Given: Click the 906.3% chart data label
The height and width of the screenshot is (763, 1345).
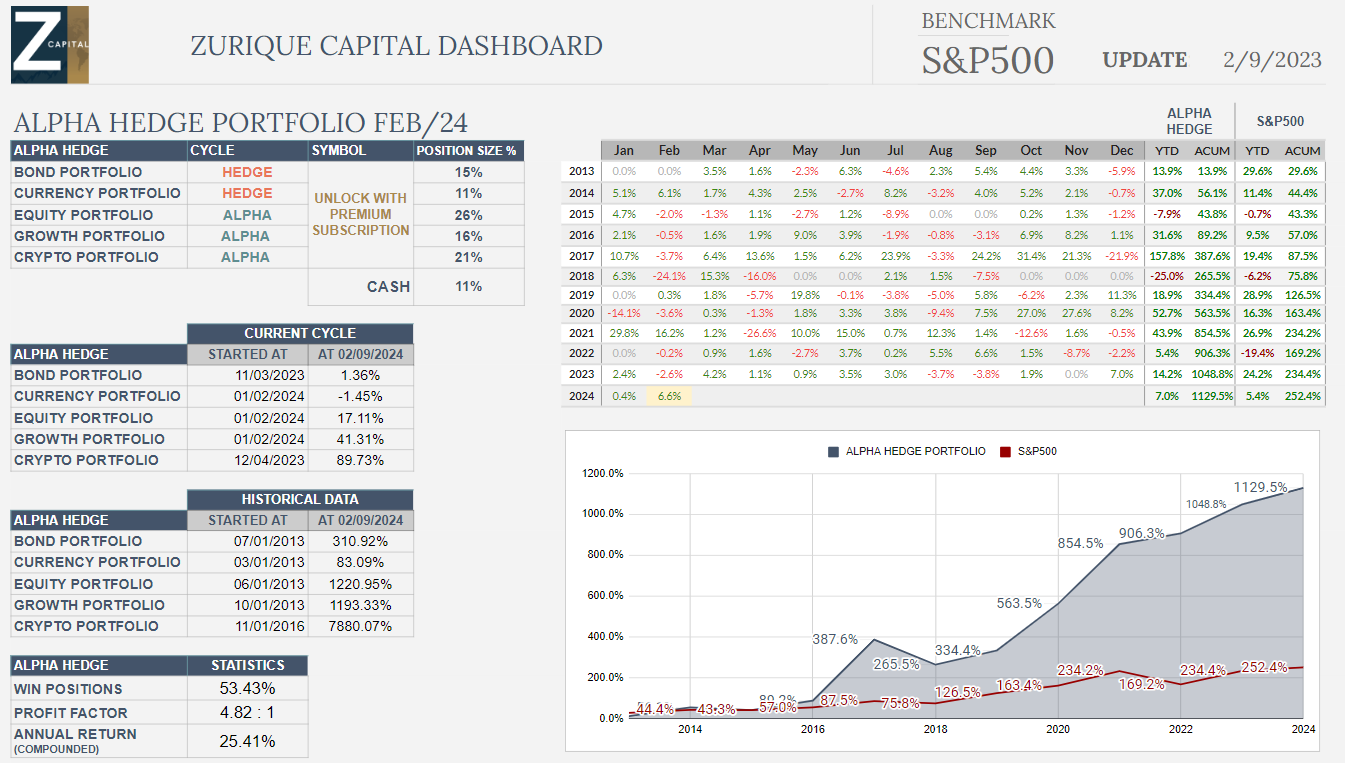Looking at the screenshot, I should click(1141, 533).
